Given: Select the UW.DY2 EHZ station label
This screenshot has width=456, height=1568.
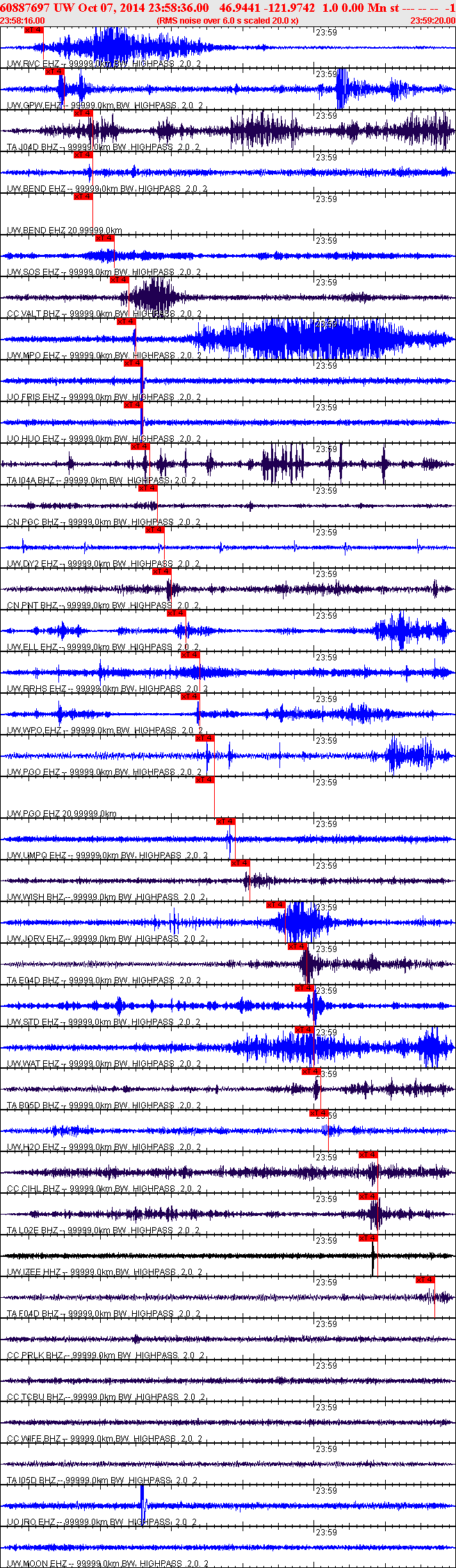Looking at the screenshot, I should [x=104, y=563].
